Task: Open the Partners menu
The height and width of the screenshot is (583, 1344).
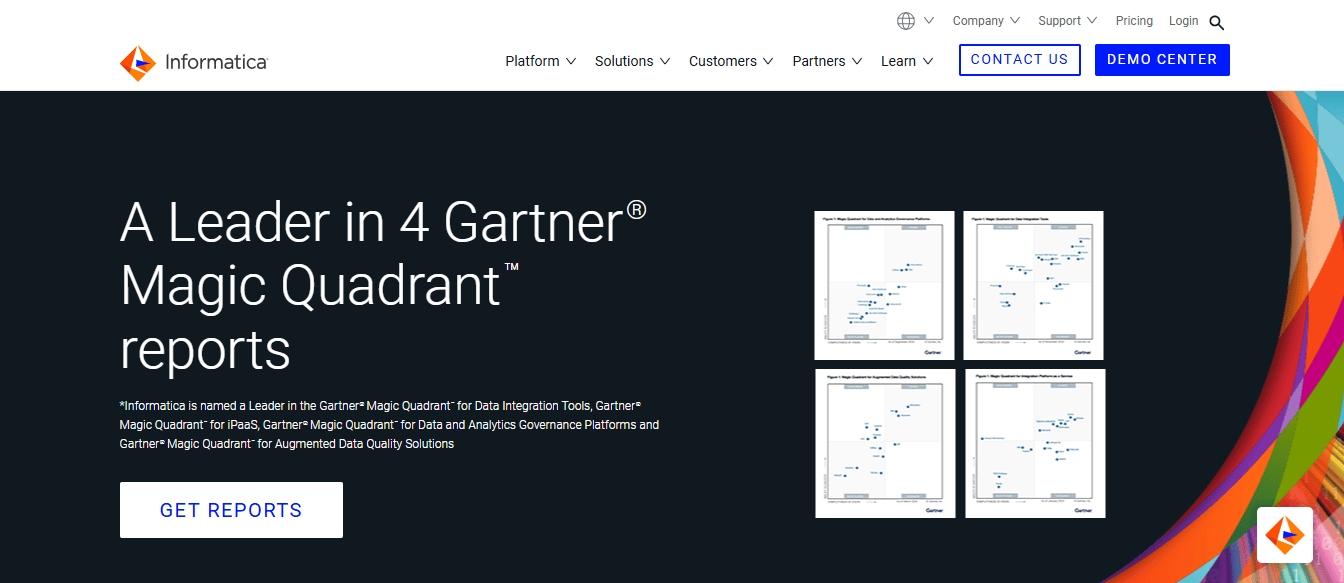Action: [x=827, y=61]
